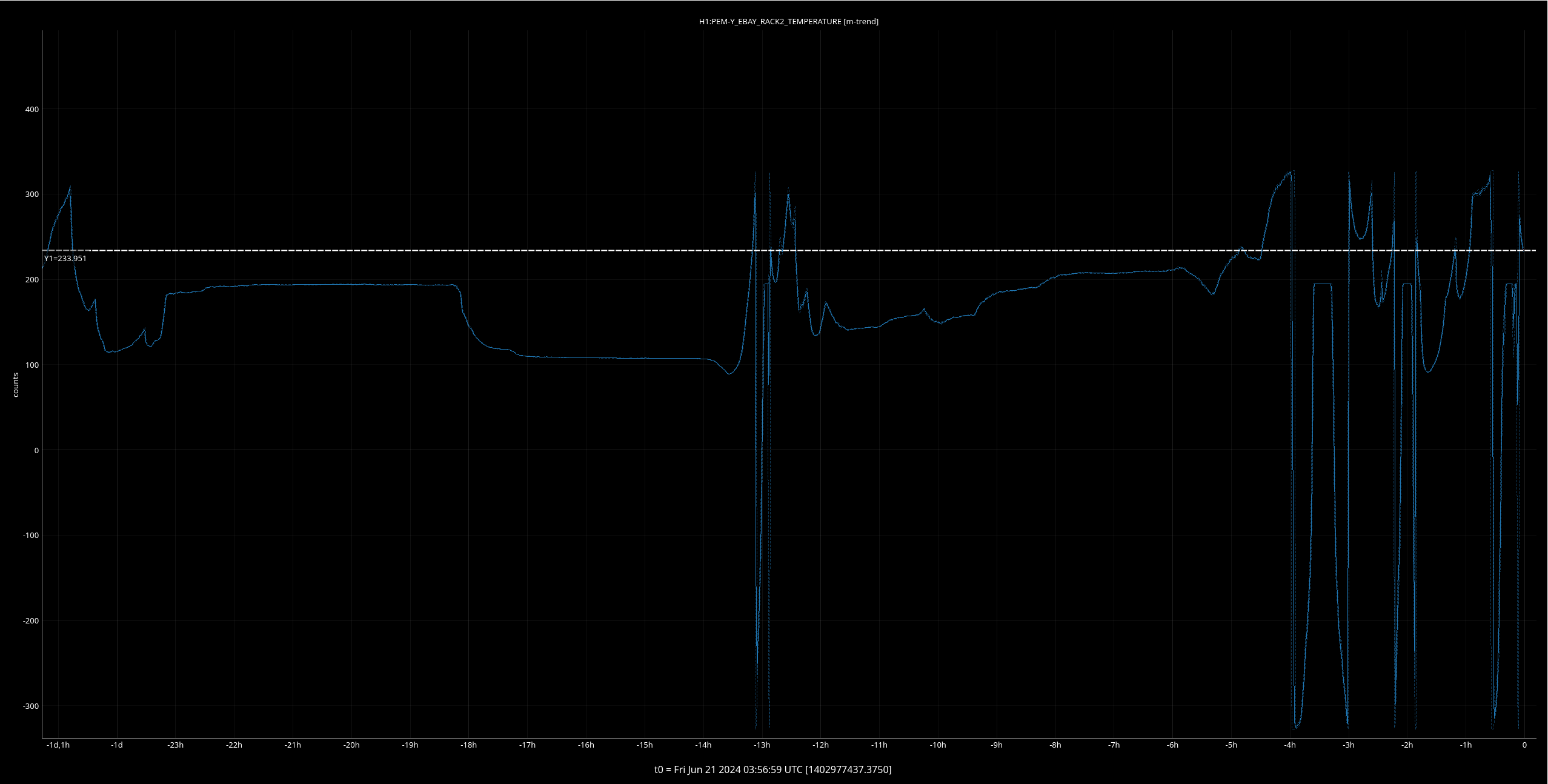Click the -100 y-axis tick label
Screen dimensions: 1548x784
click(30, 535)
